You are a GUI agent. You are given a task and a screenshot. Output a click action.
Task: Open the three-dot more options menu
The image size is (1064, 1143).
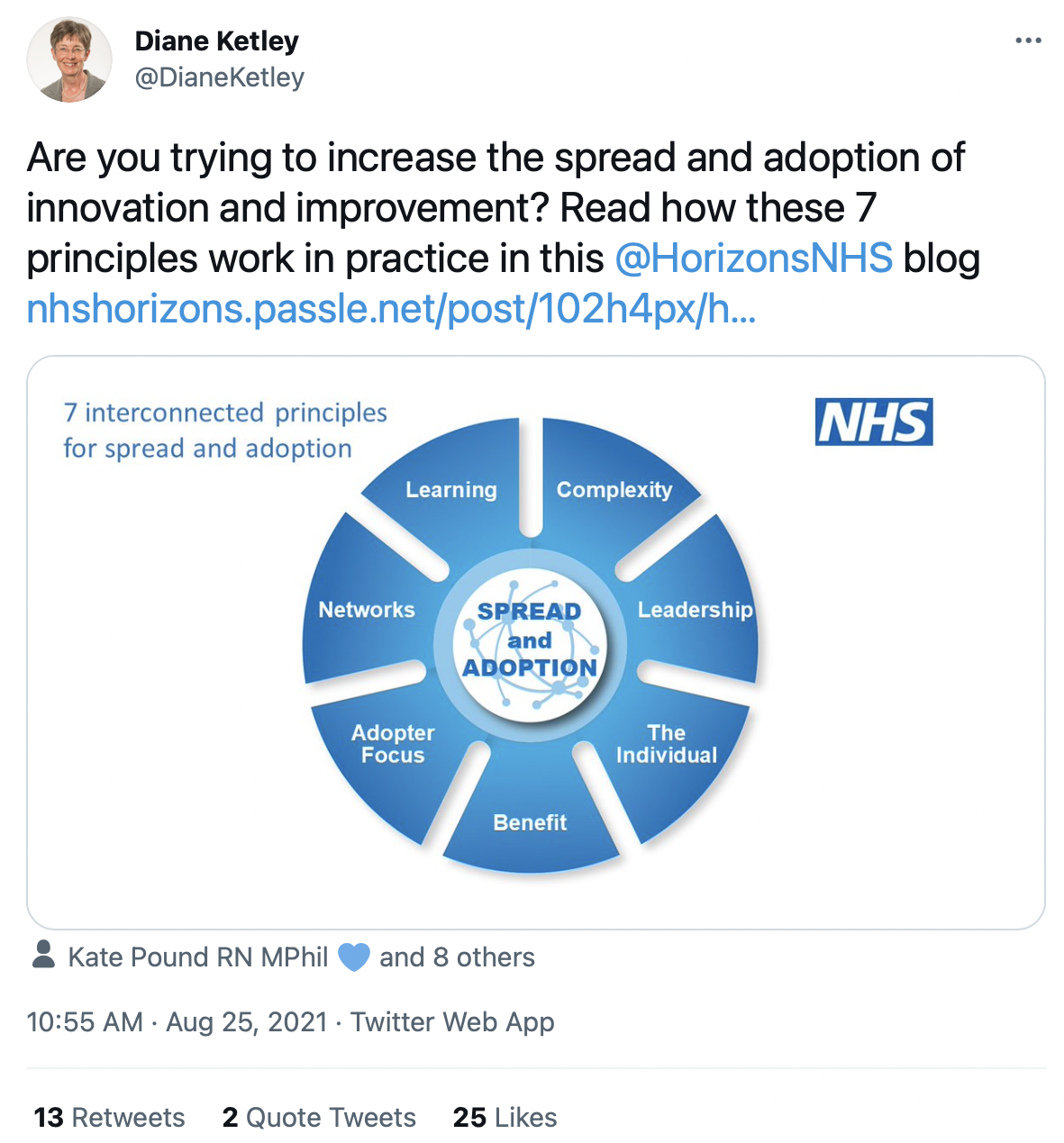(1028, 41)
